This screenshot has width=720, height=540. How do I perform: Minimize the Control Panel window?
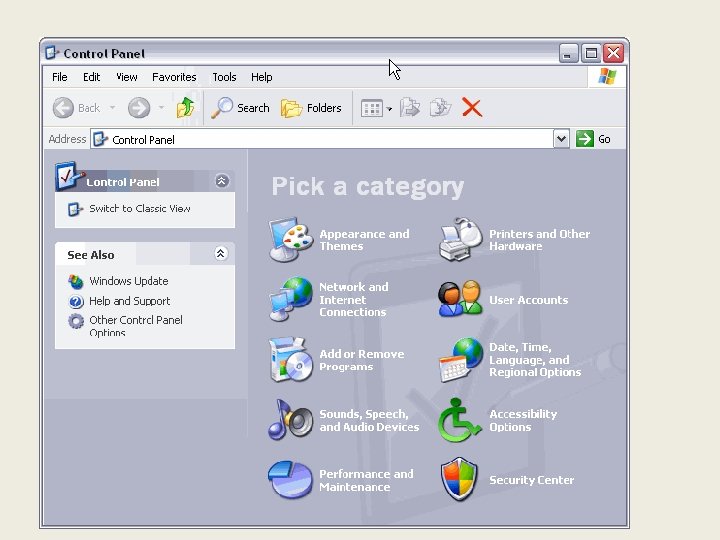point(568,53)
